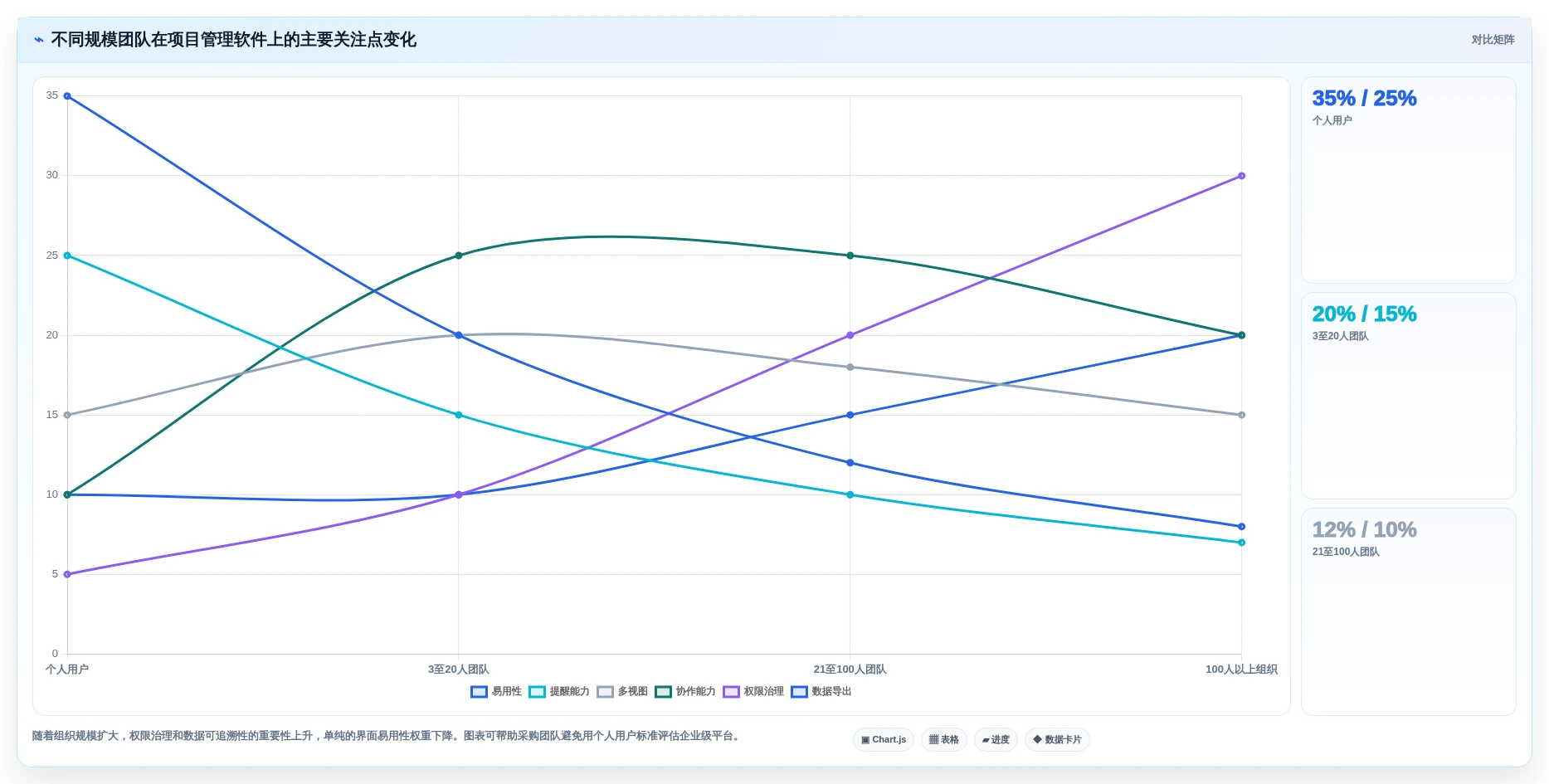Click 多视图 data point at 15 for 100人以上组织
The image size is (1549, 784).
(1241, 415)
